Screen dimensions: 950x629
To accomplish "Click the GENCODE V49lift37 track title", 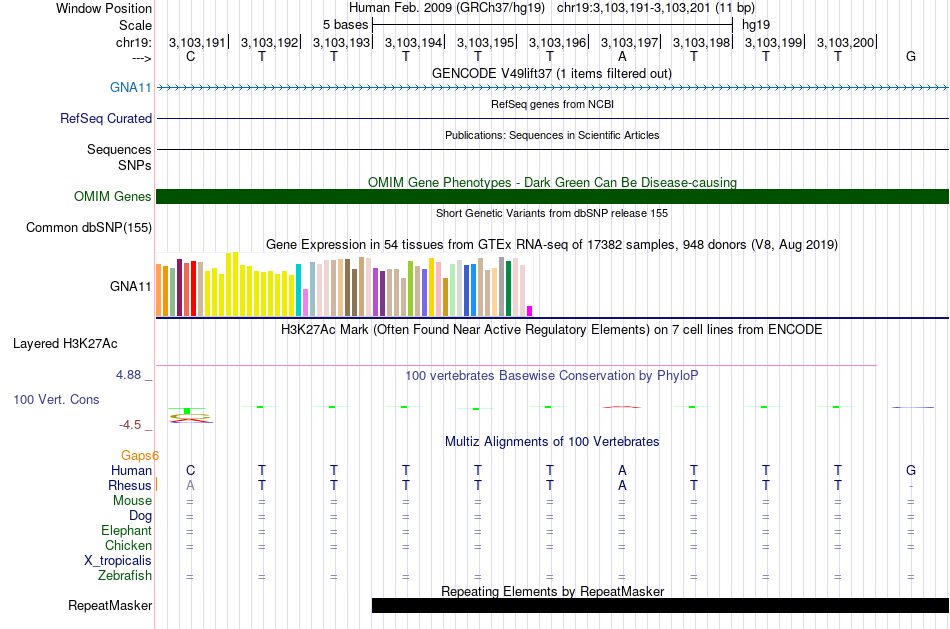I will [x=551, y=73].
